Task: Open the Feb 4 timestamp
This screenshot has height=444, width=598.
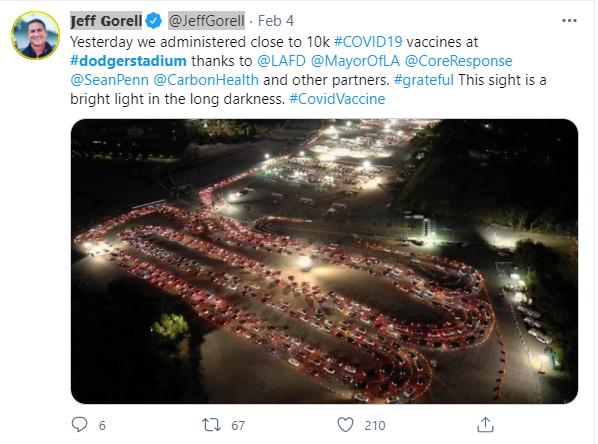Action: 276,21
